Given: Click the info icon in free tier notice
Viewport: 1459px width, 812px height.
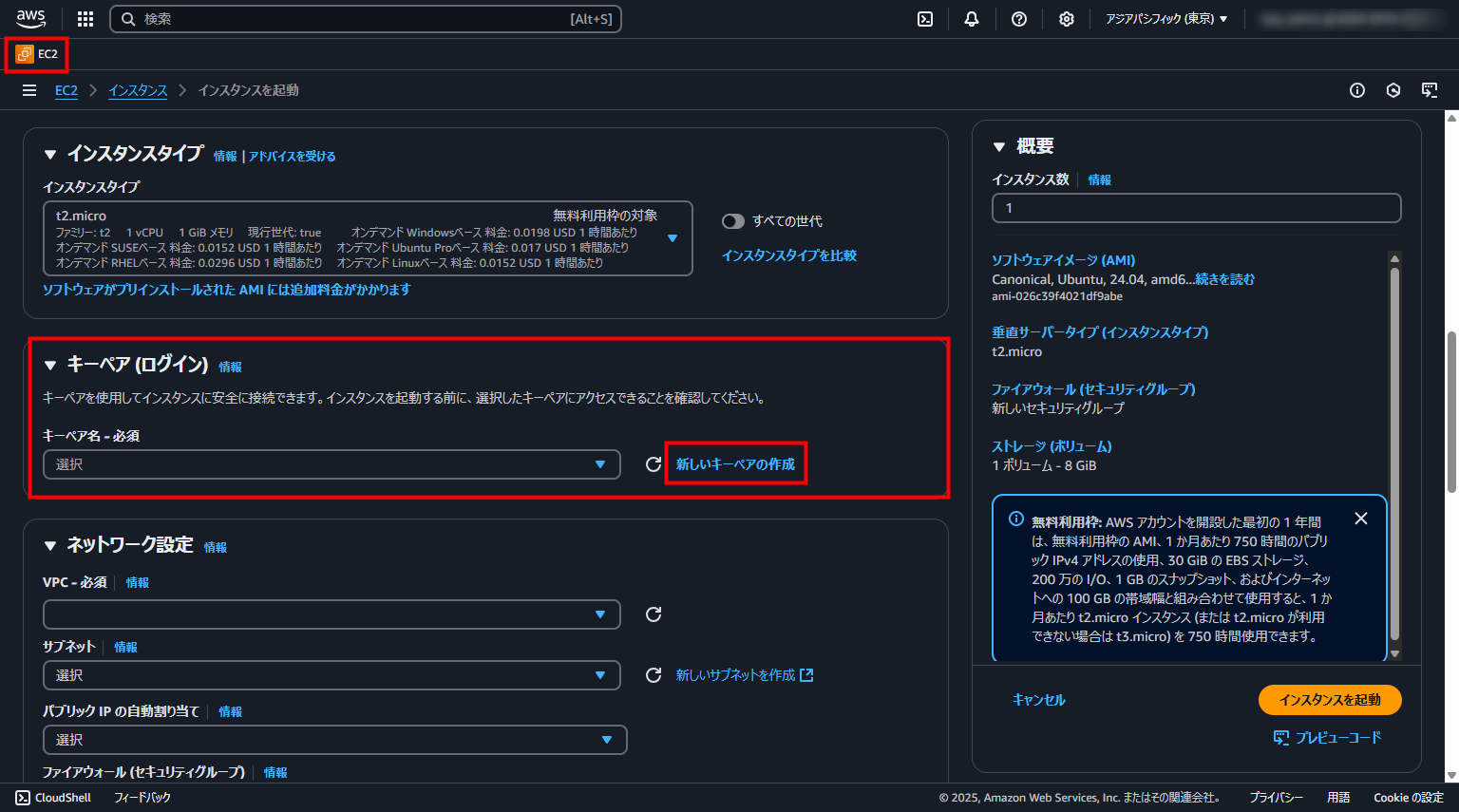Looking at the screenshot, I should coord(1016,519).
